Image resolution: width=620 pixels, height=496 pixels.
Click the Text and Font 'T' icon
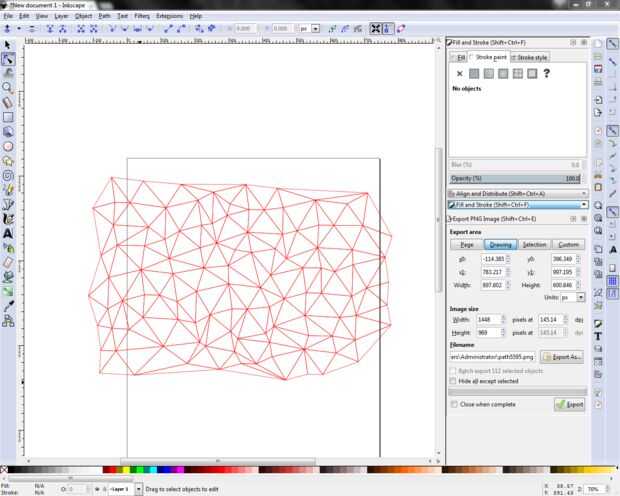click(x=598, y=336)
